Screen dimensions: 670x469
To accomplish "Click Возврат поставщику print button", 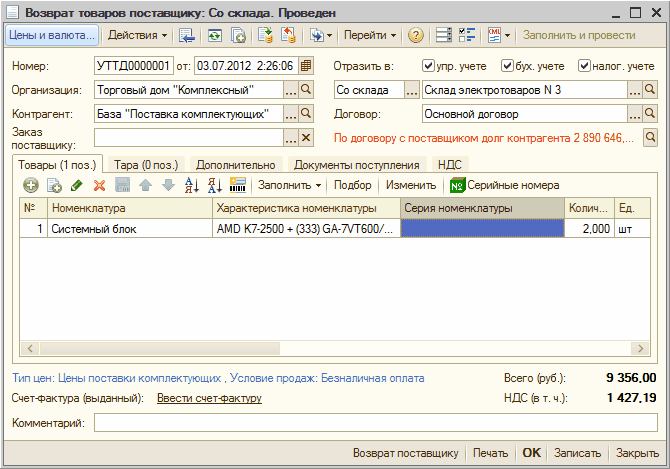I will click(x=406, y=453).
